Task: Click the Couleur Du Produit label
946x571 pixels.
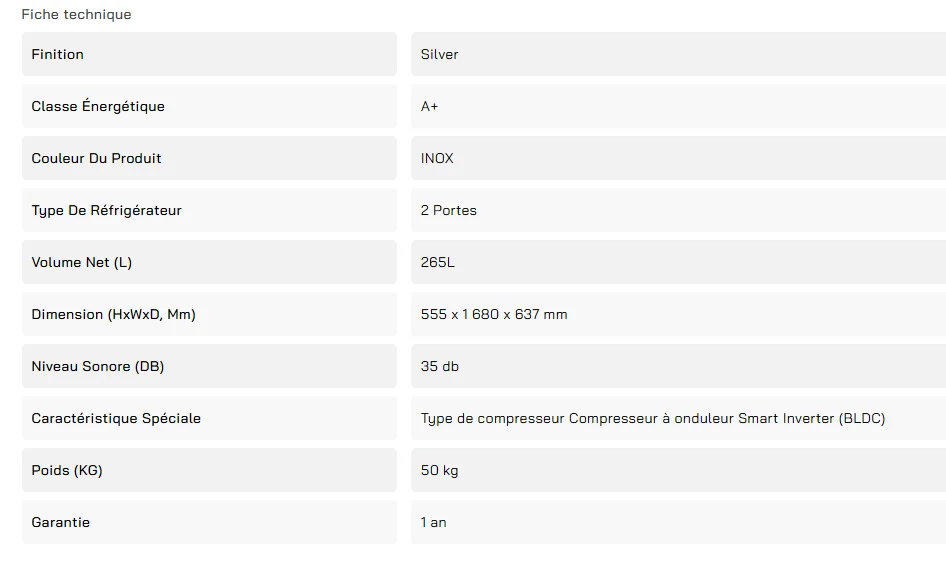Action: coord(96,158)
